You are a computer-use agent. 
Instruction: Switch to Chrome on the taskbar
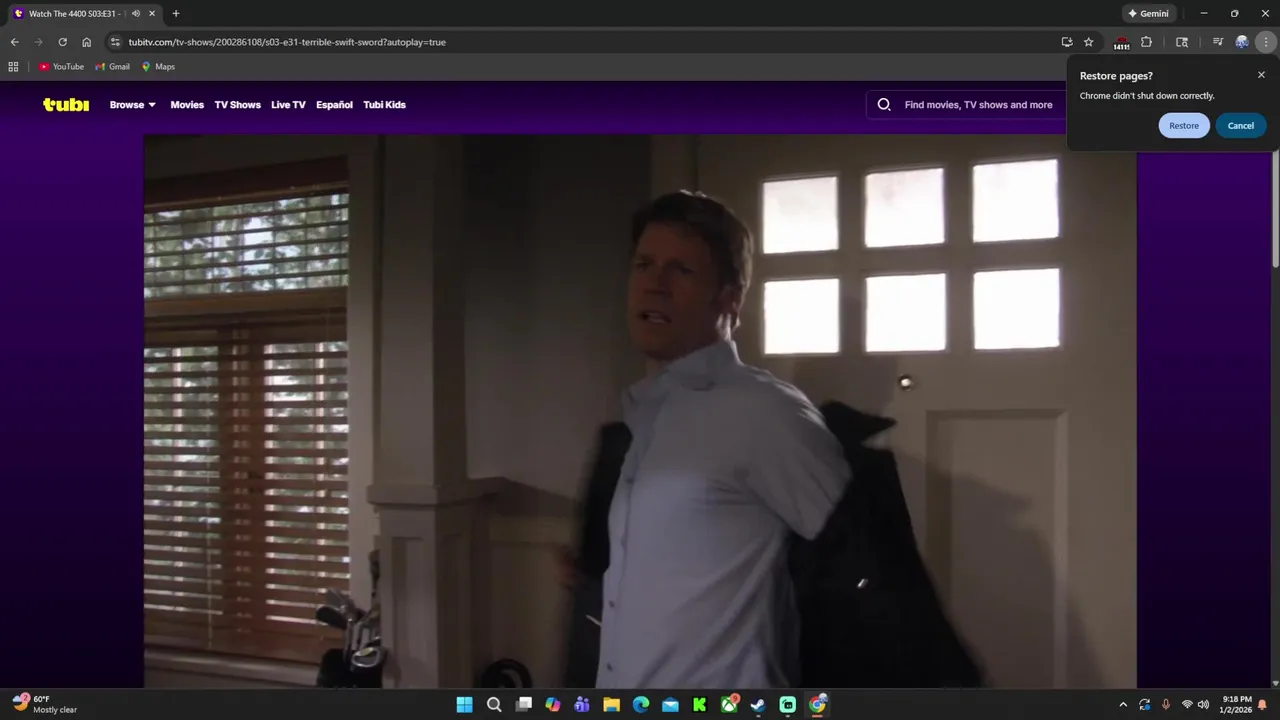point(817,705)
